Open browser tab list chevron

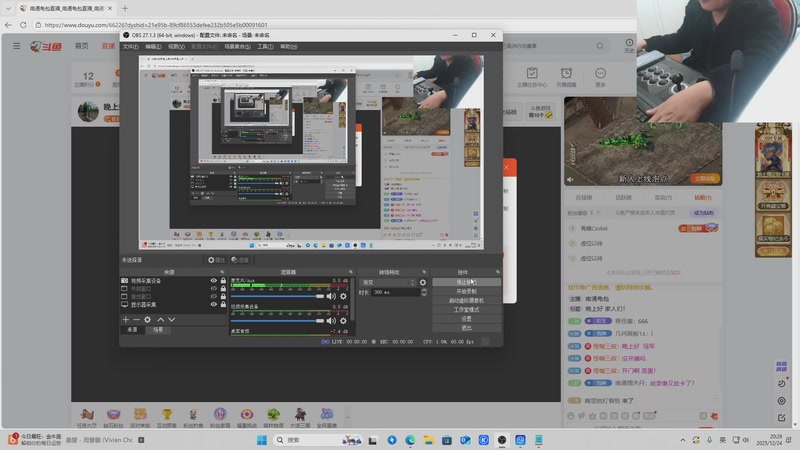click(8, 8)
